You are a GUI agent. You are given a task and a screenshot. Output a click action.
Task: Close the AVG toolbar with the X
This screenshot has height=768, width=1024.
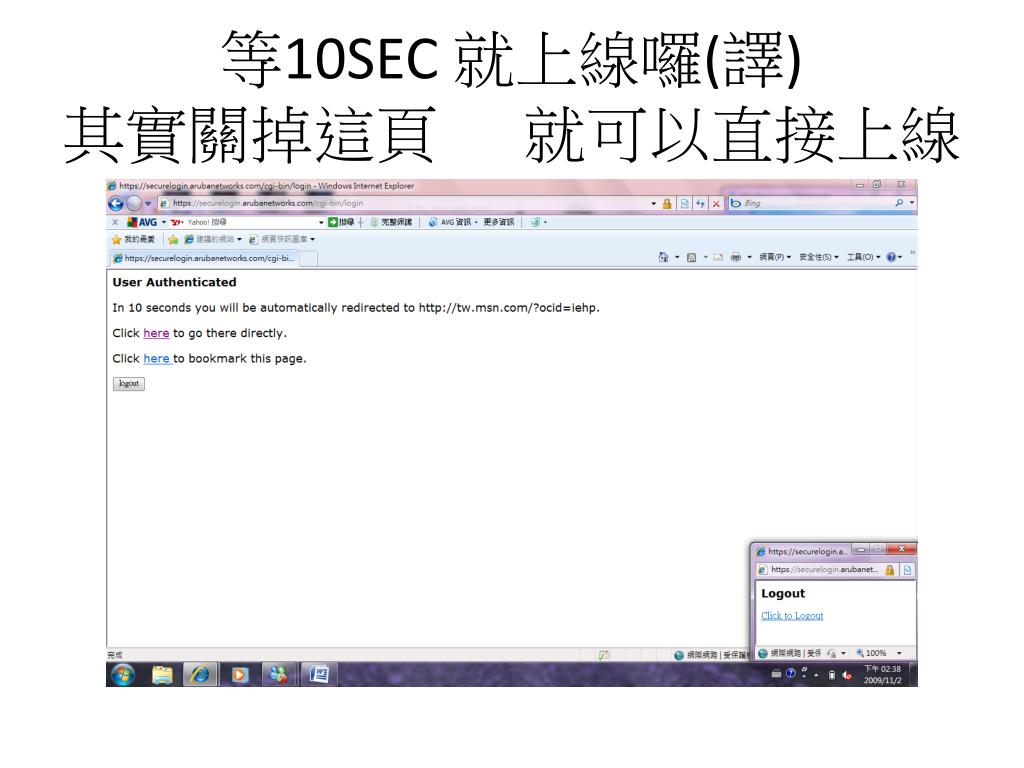tap(116, 222)
